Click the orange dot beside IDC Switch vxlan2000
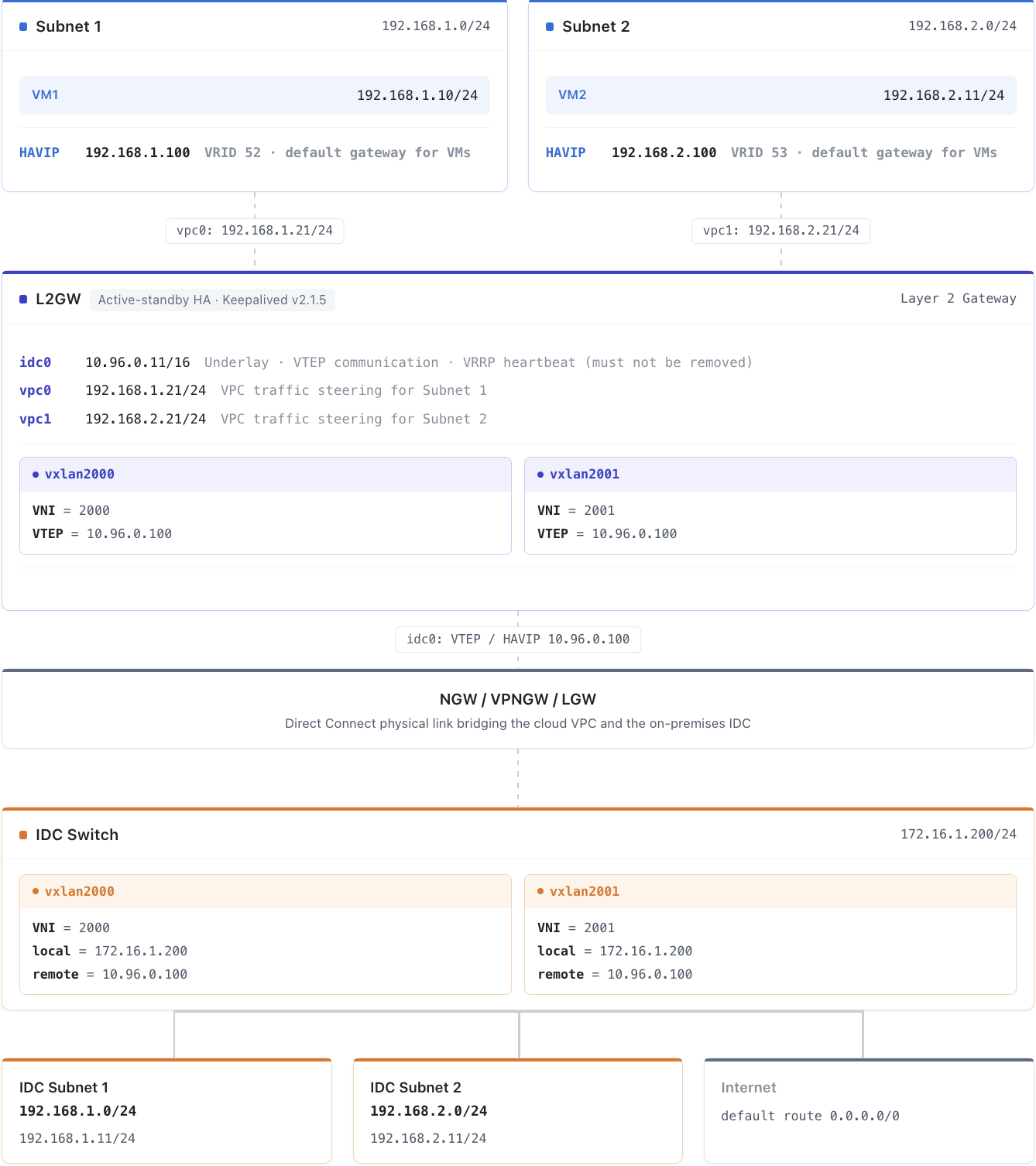Screen dimensions: 1036x1166 (36, 892)
